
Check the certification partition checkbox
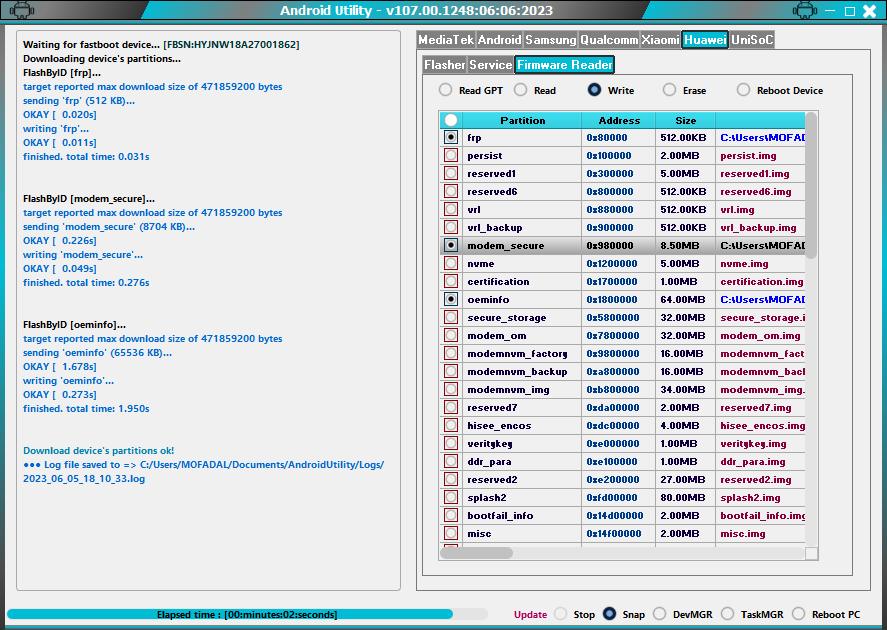coord(451,282)
